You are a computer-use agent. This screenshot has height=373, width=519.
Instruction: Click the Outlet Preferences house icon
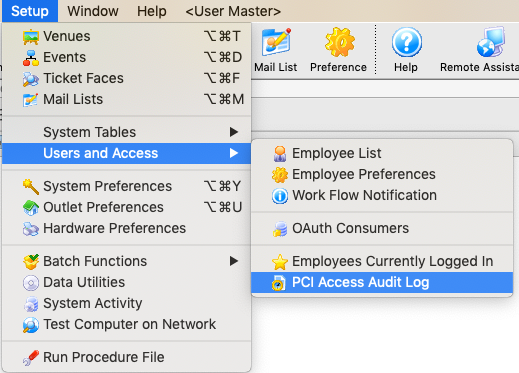pyautogui.click(x=31, y=208)
